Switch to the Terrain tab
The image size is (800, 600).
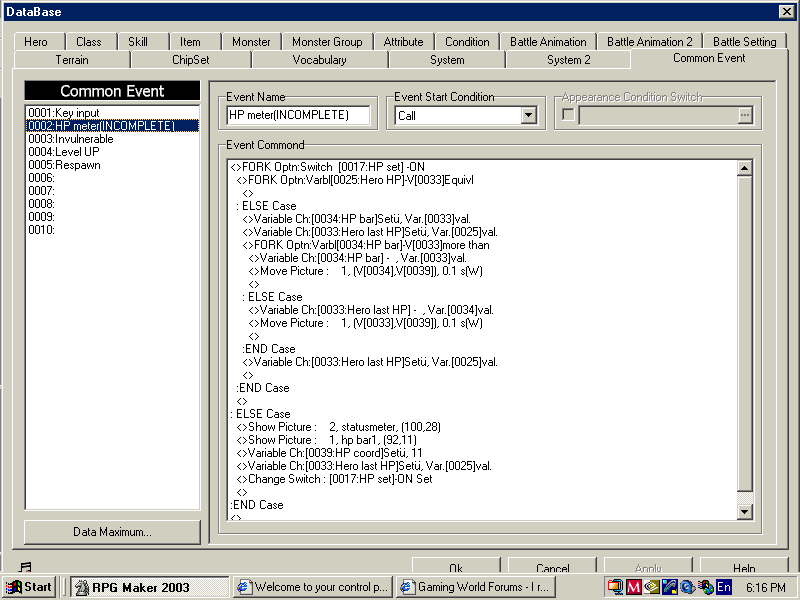click(71, 59)
